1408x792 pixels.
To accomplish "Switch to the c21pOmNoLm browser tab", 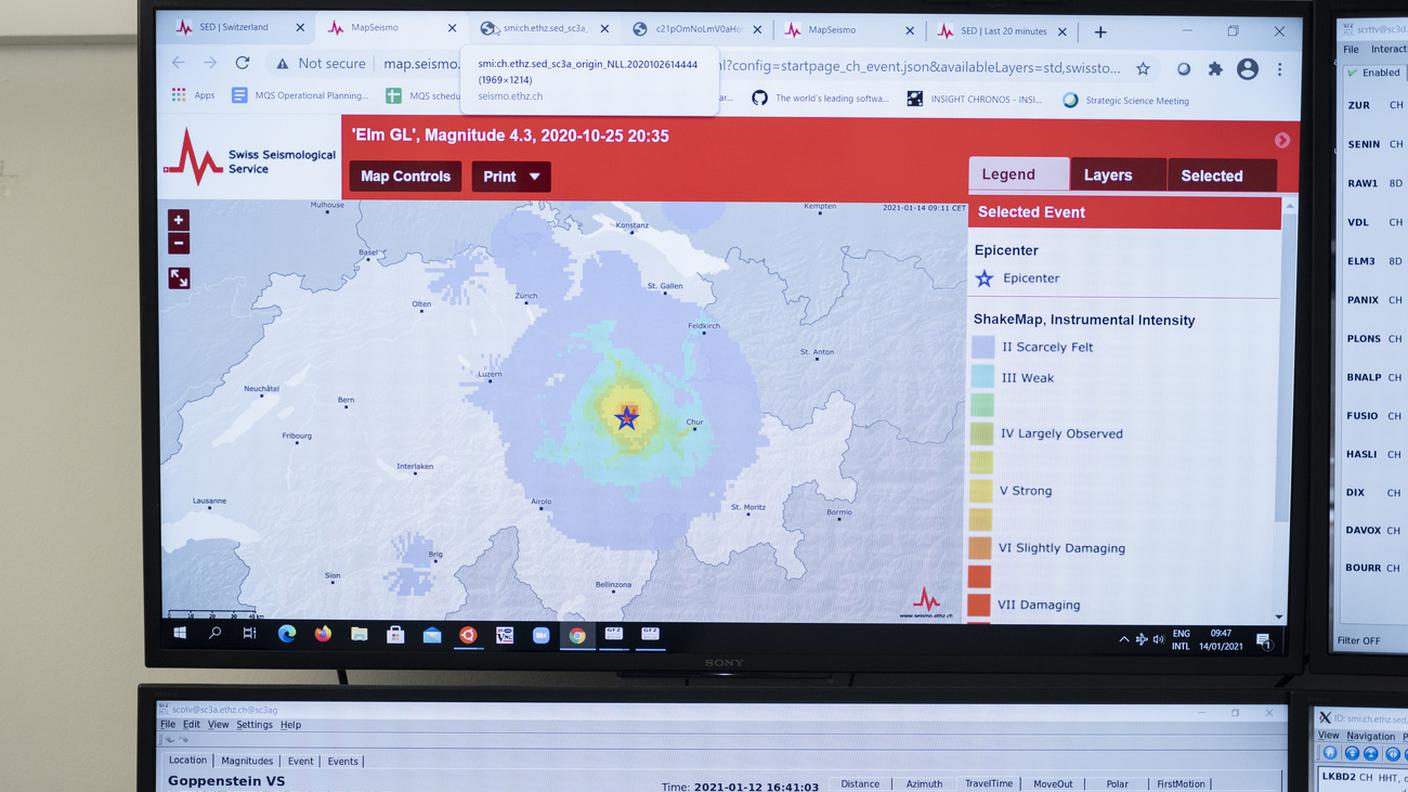I will 697,29.
